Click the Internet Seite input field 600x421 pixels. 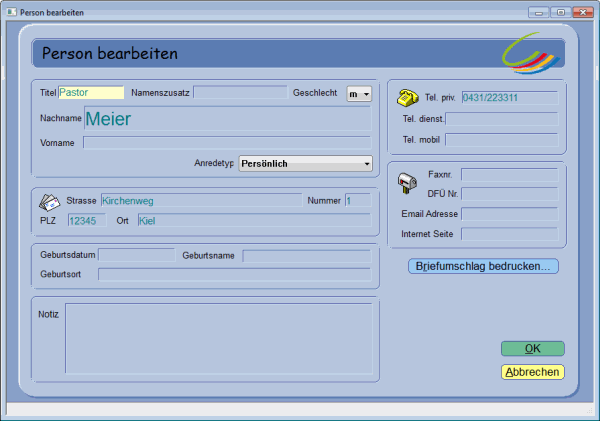coord(510,234)
